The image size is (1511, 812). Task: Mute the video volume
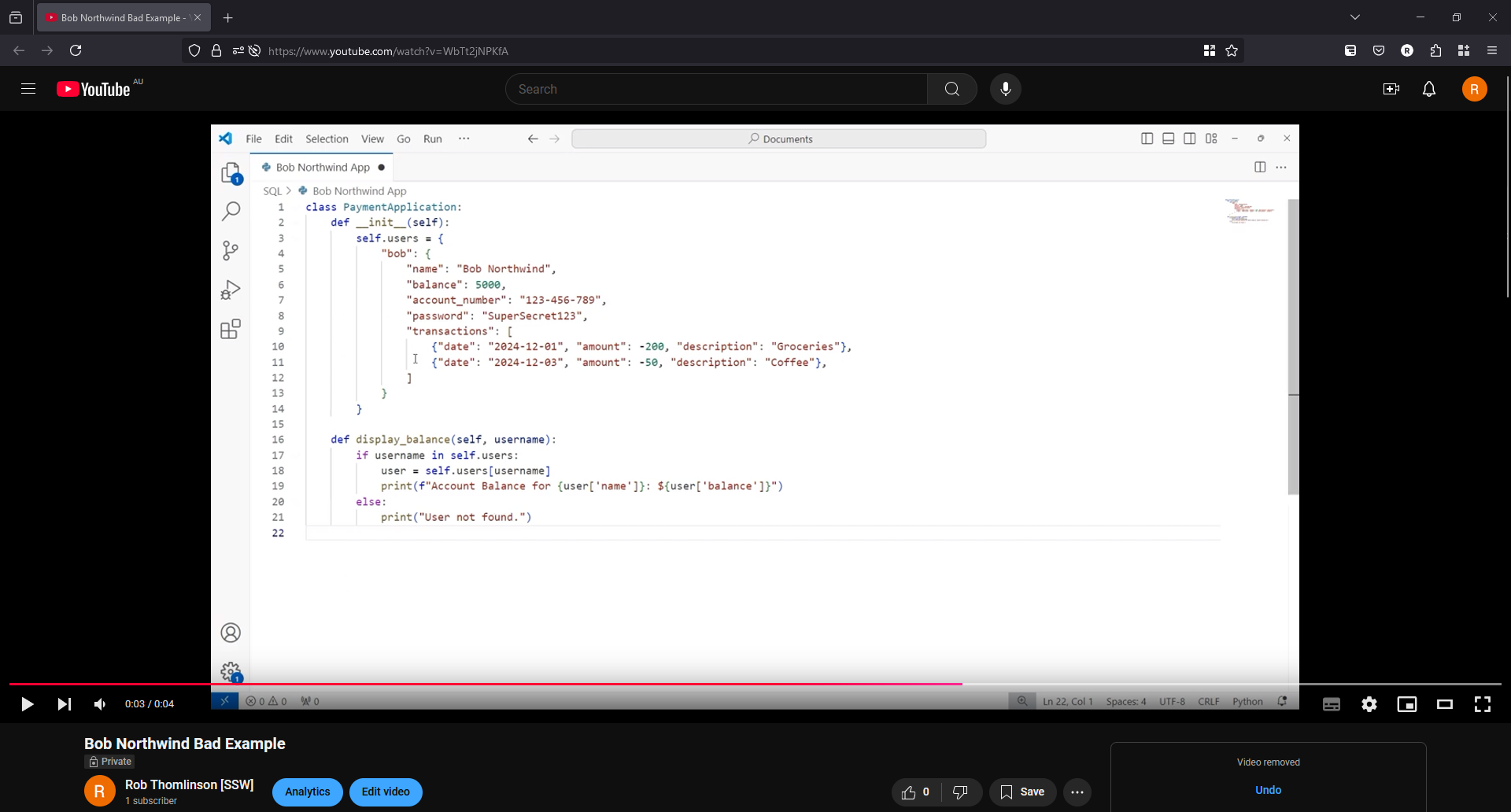pyautogui.click(x=100, y=704)
